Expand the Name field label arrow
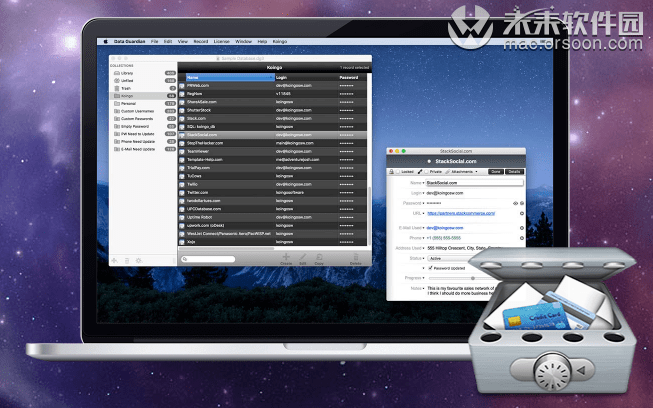Viewport: 653px width, 408px height. (x=424, y=183)
